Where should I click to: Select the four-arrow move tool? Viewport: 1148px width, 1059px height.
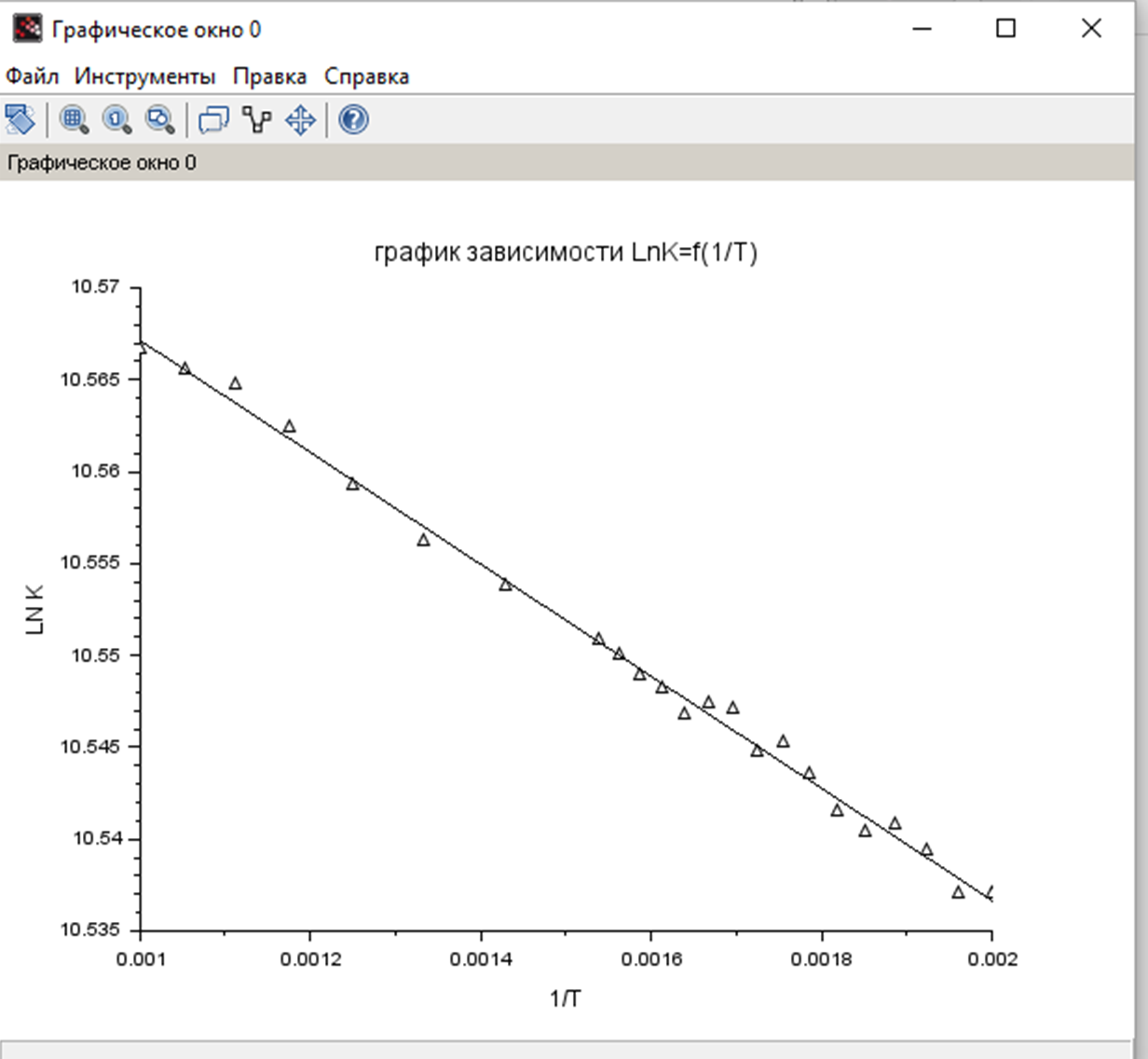click(x=300, y=119)
